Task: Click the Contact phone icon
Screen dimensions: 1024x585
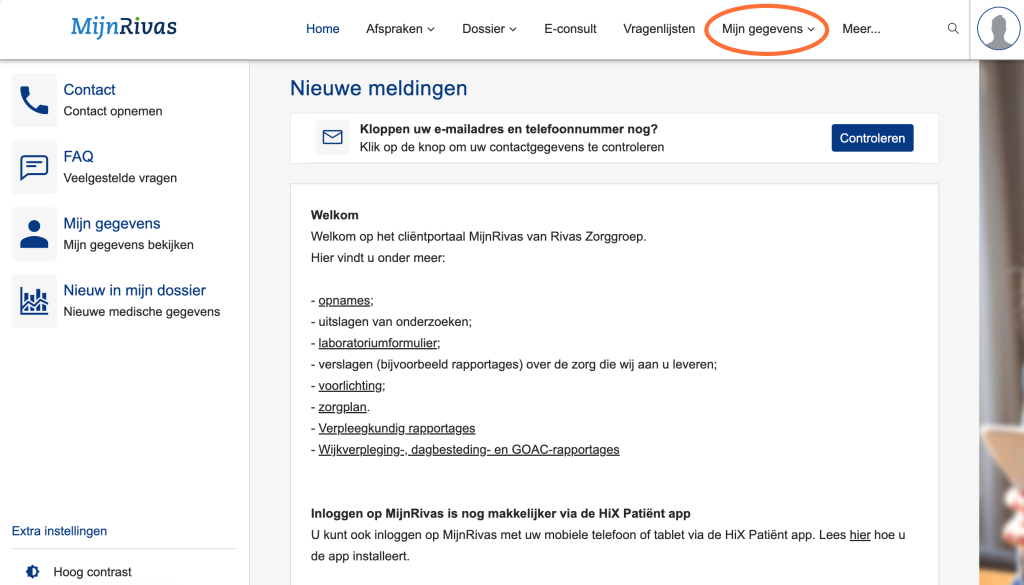Action: pyautogui.click(x=34, y=100)
